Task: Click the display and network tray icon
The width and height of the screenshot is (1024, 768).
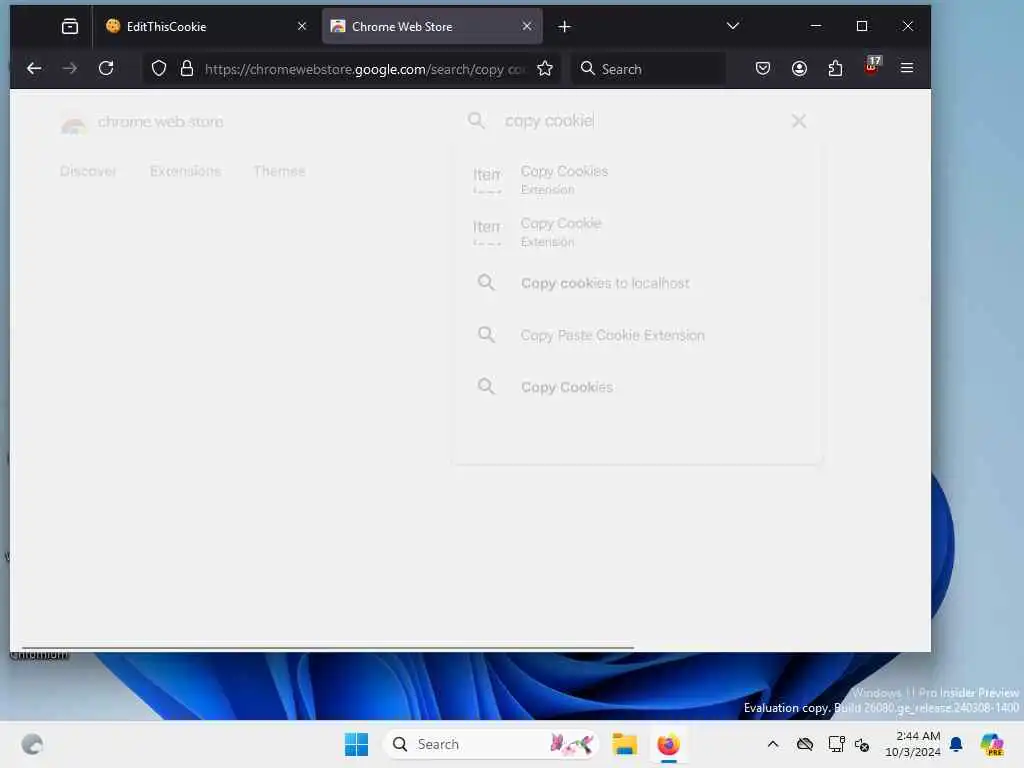Action: point(836,744)
